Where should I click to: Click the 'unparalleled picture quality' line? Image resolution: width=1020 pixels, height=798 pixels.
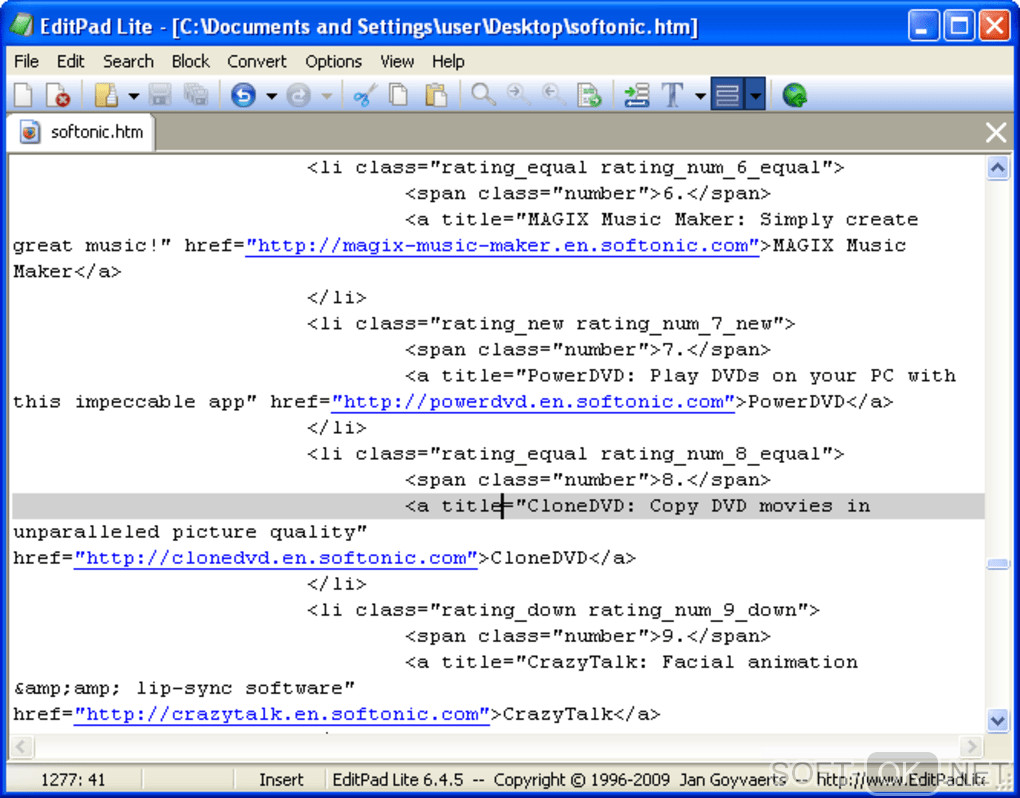[190, 532]
